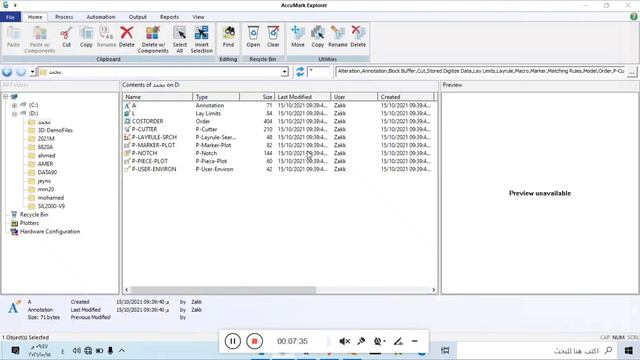This screenshot has height=360, width=640.
Task: Select the P-LAYRULE-SRCH file row
Action: coord(280,137)
